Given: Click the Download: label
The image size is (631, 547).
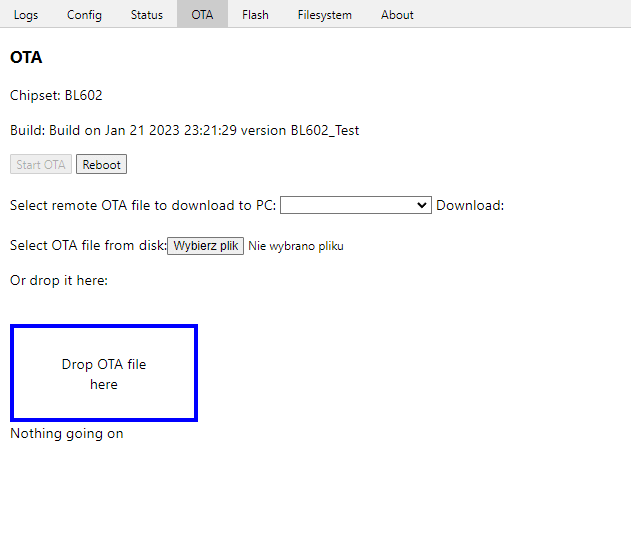Looking at the screenshot, I should [x=470, y=205].
